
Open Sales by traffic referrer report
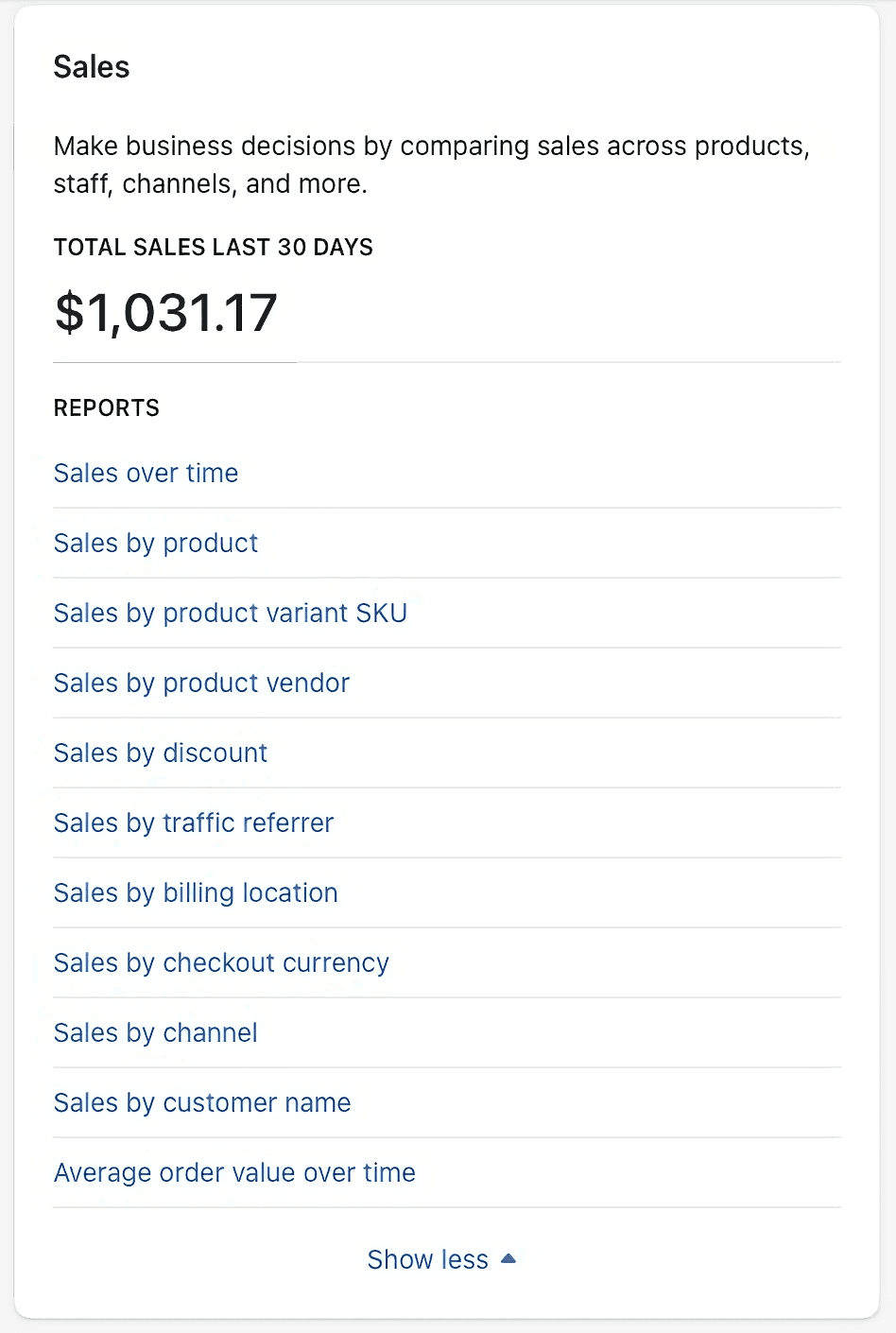(194, 822)
